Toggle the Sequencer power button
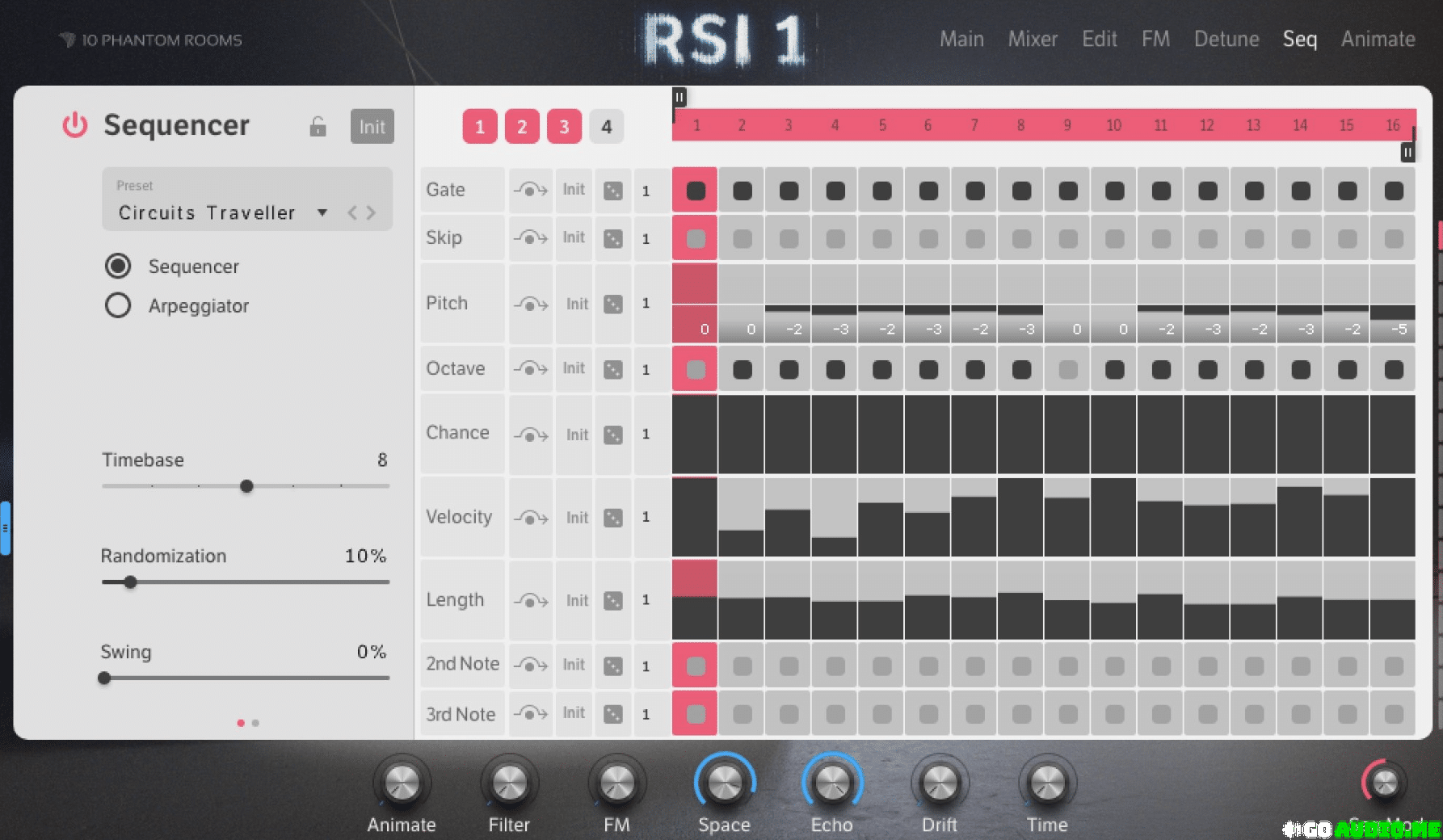 [75, 125]
